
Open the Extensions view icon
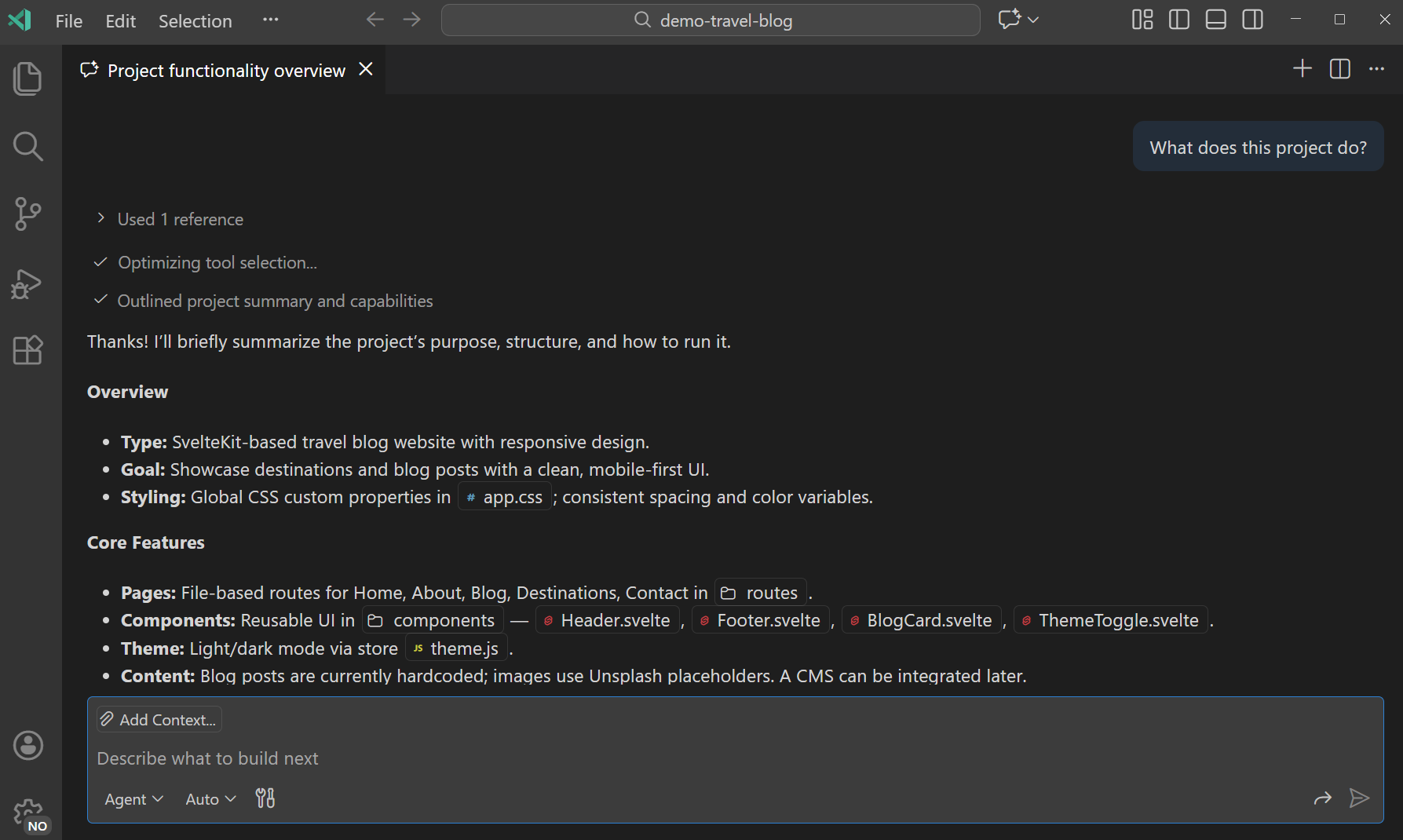pyautogui.click(x=28, y=350)
